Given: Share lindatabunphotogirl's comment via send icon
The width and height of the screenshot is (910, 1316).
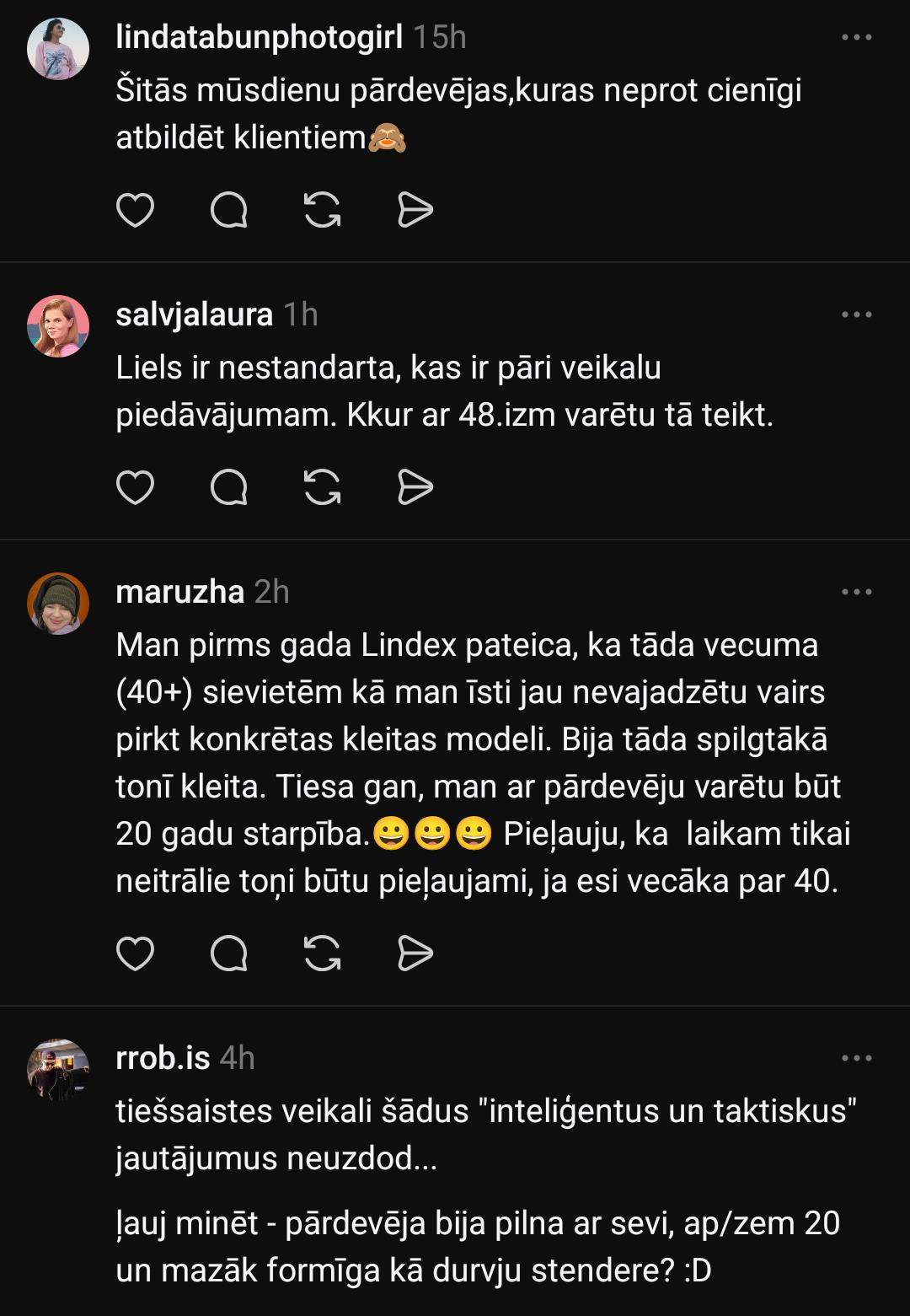Looking at the screenshot, I should [415, 210].
